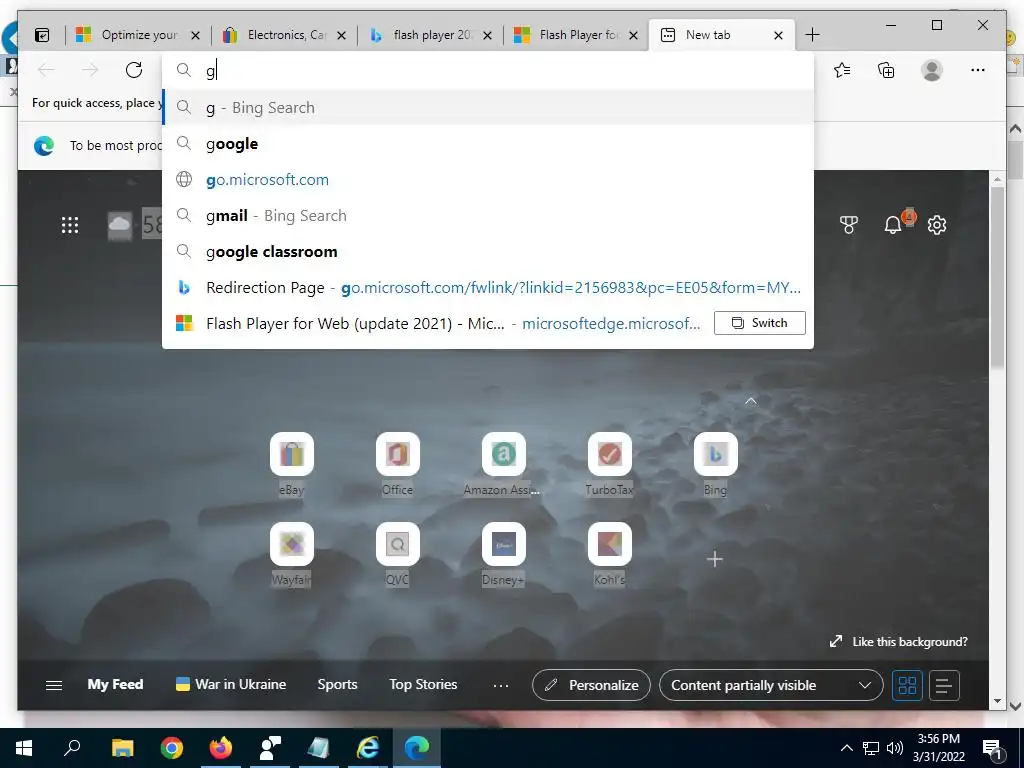1024x768 pixels.
Task: Launch Google Chrome from taskbar
Action: (x=172, y=748)
